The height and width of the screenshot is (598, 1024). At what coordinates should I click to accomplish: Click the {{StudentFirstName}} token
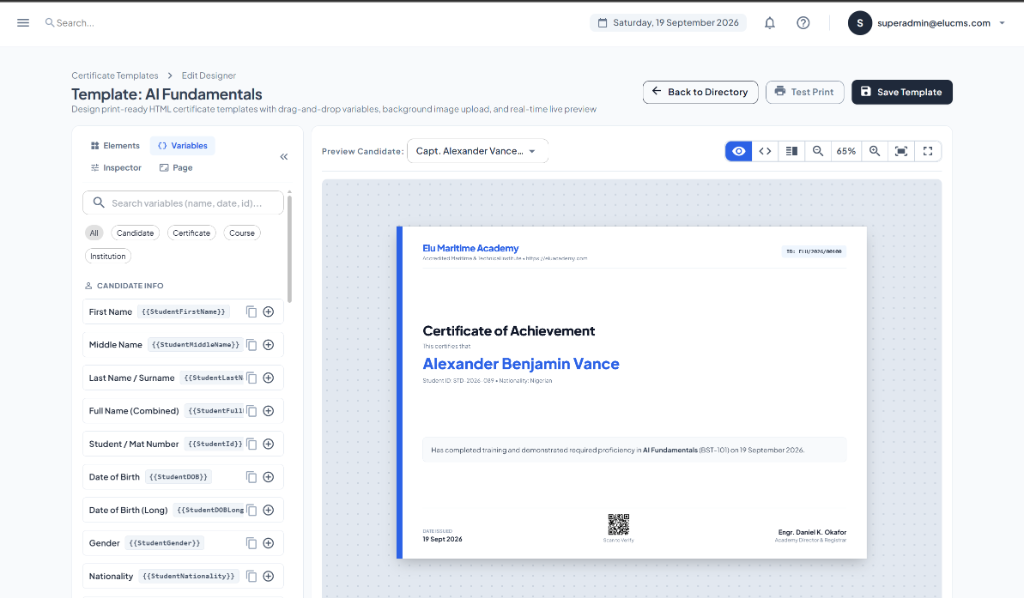(x=184, y=312)
